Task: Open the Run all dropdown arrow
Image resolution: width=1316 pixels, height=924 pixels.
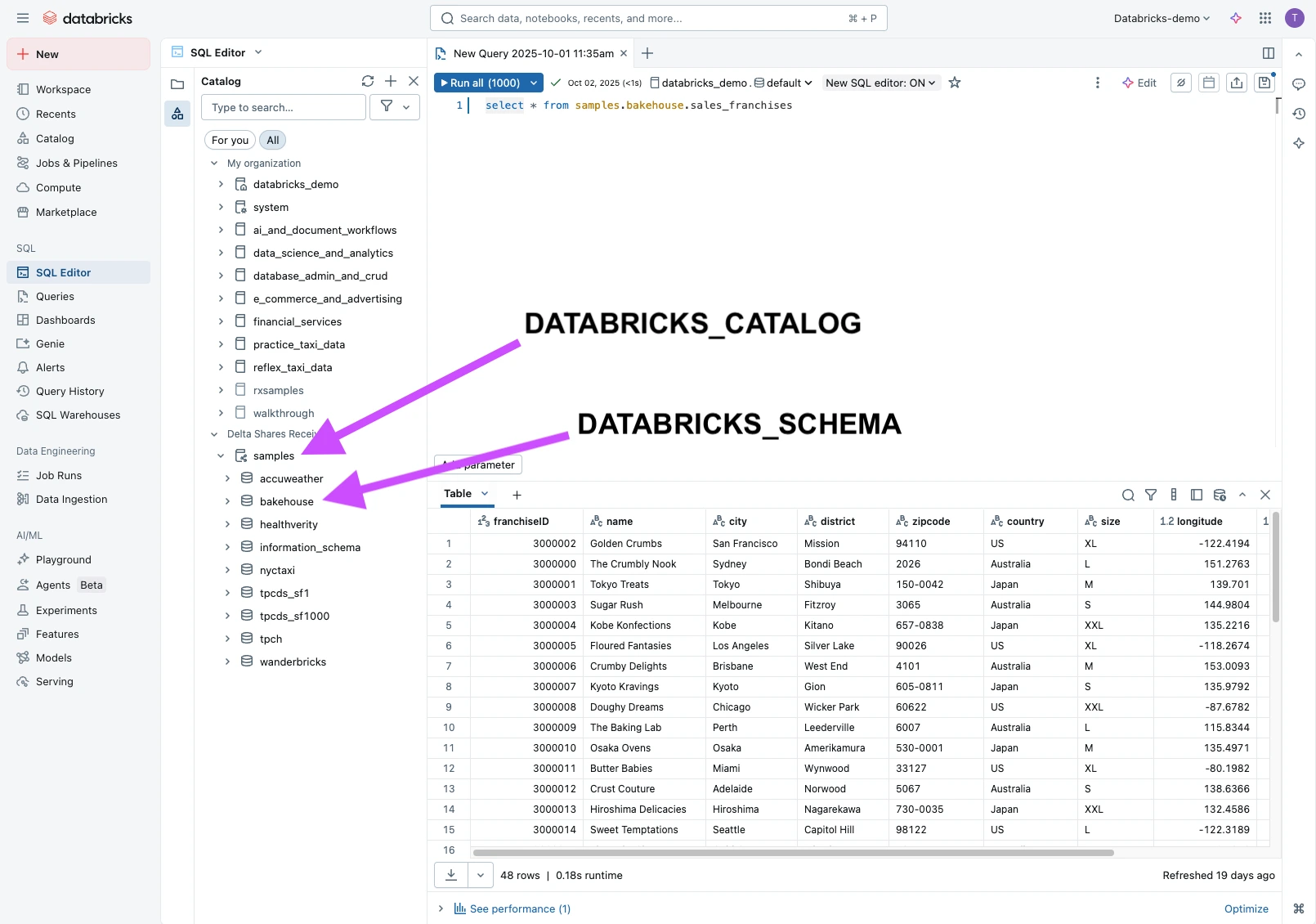Action: [534, 83]
